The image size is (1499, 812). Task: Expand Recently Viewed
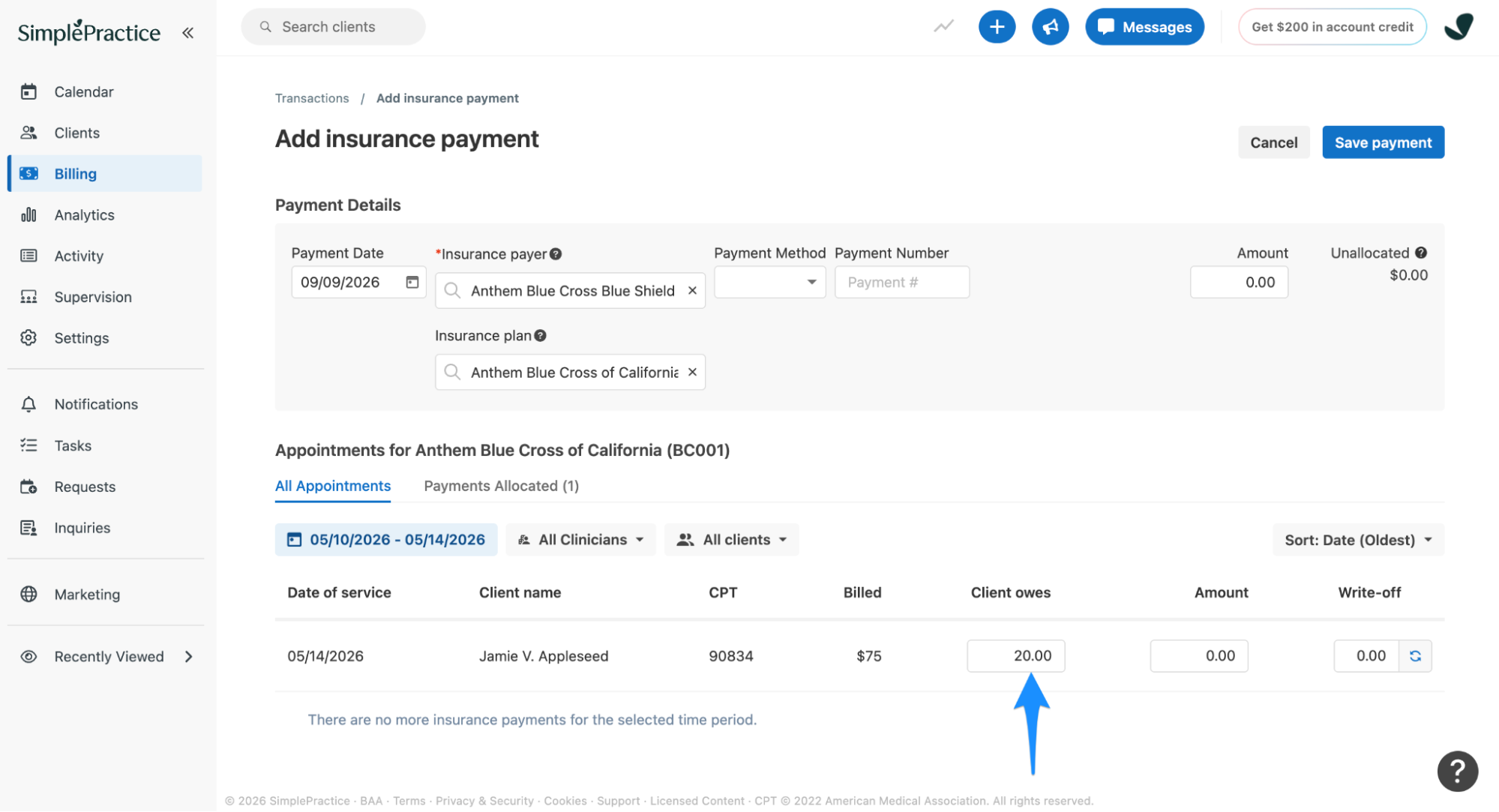tap(105, 657)
